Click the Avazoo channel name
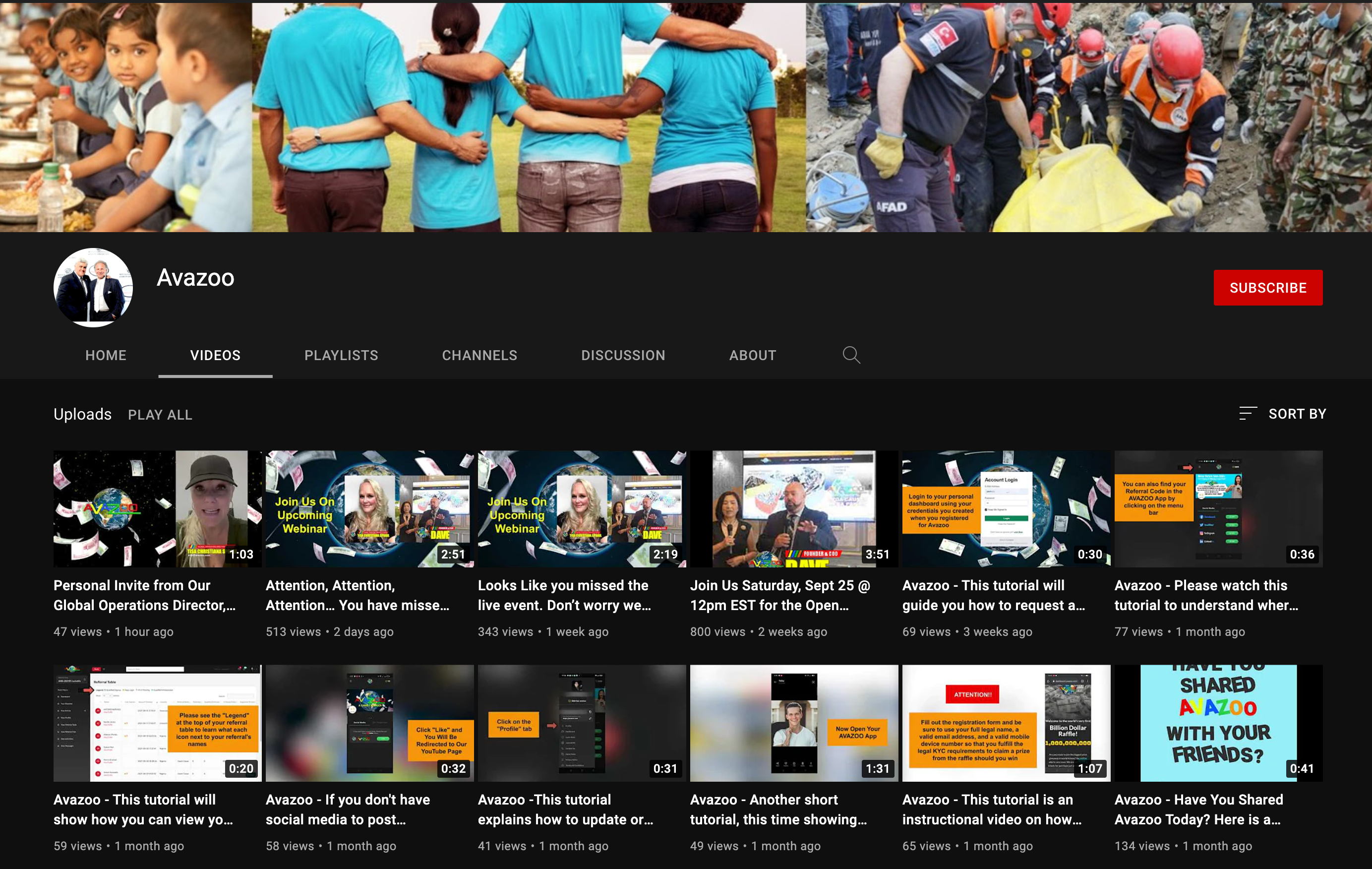Viewport: 1372px width, 869px height. (195, 277)
